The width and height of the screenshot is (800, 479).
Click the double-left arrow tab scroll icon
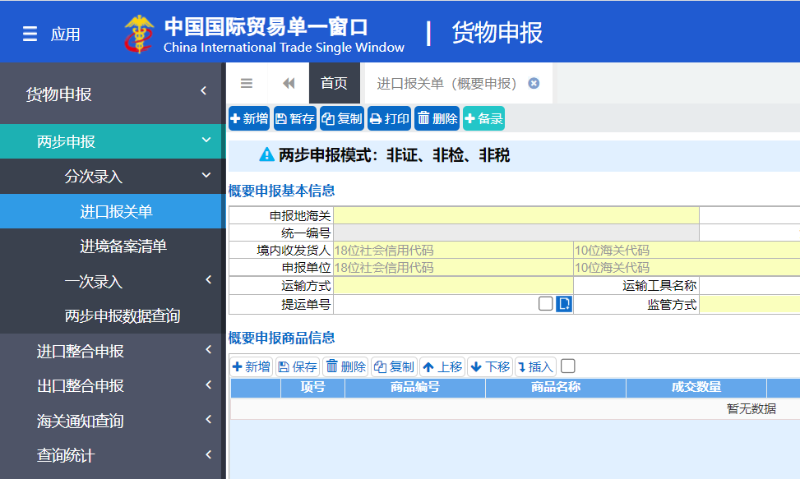tap(289, 83)
